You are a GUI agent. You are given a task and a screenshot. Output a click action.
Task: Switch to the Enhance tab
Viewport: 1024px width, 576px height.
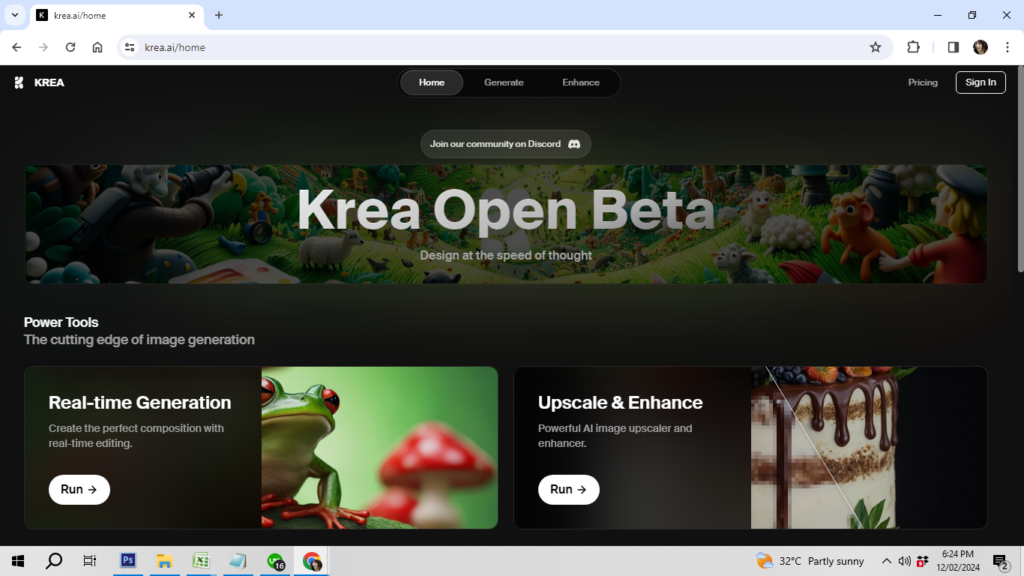(580, 83)
